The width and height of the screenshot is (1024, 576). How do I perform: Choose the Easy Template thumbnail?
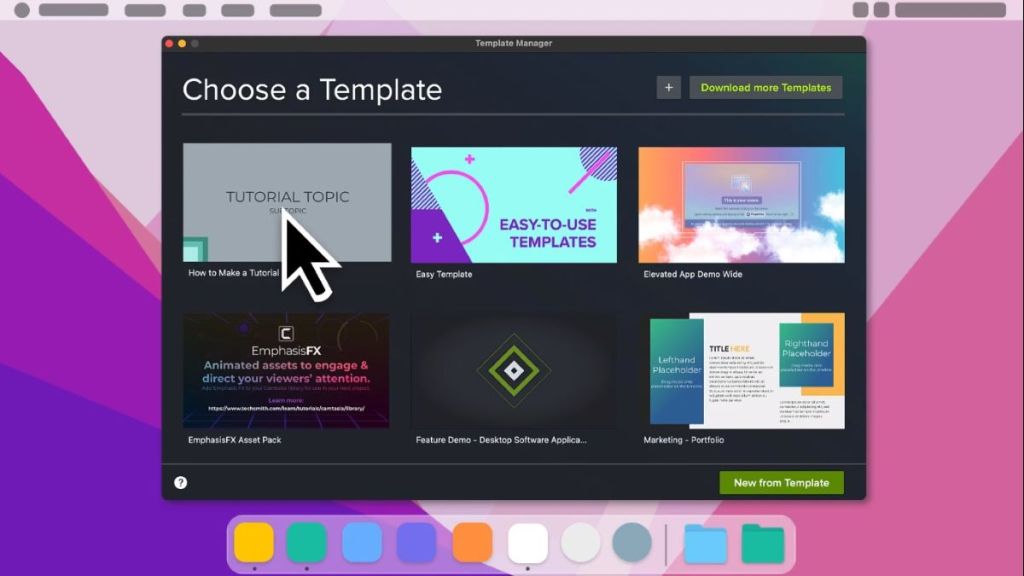coord(514,205)
